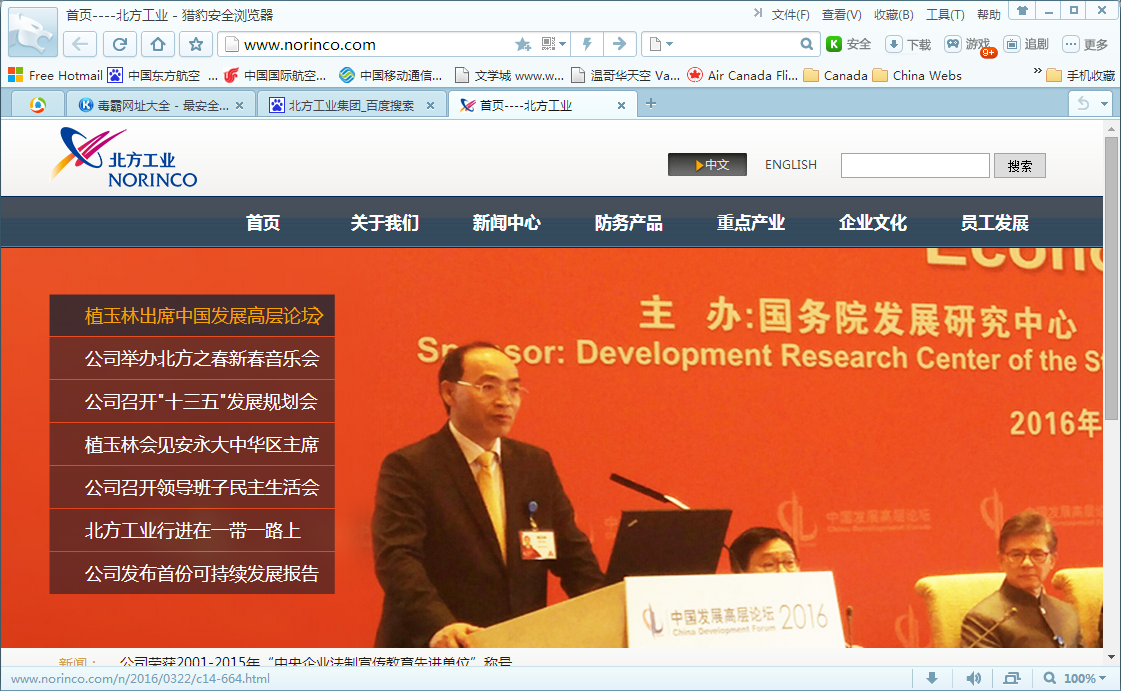Select the 中文 language option
1121x691 pixels.
pos(707,165)
